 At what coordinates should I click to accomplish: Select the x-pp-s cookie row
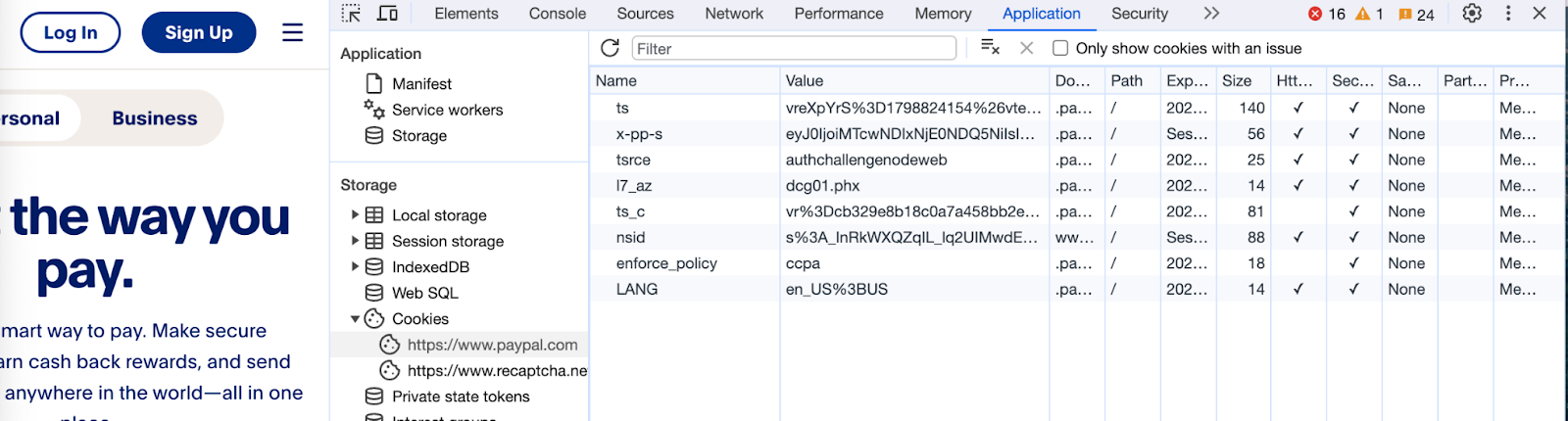point(1076,134)
